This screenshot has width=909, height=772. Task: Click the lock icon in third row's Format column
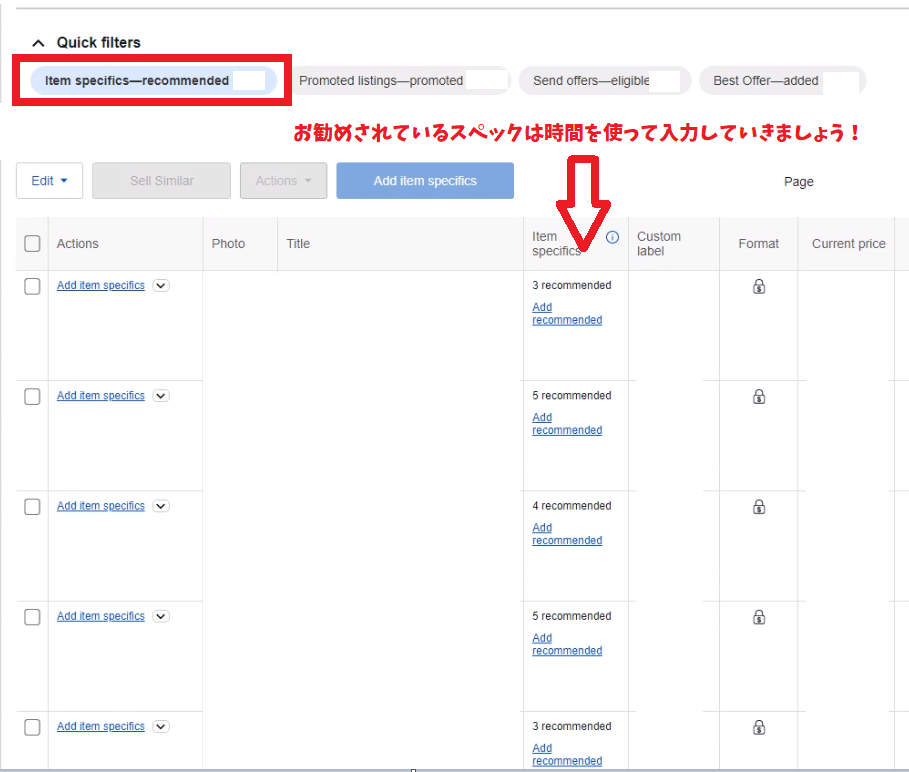[759, 507]
